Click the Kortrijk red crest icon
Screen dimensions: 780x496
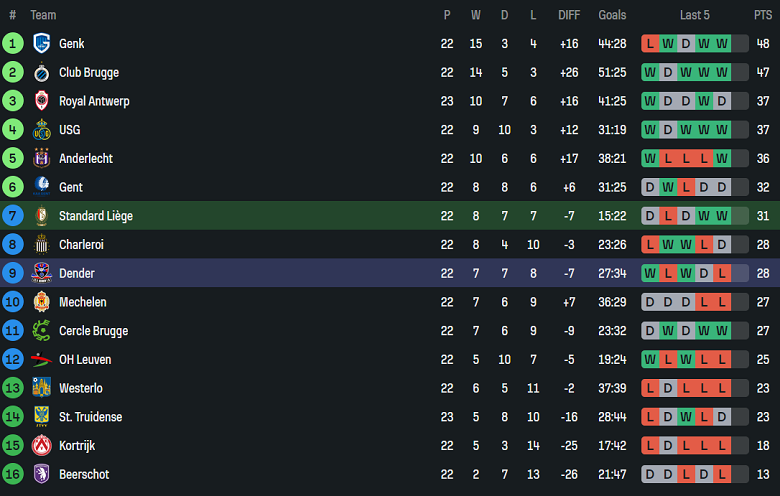point(41,445)
